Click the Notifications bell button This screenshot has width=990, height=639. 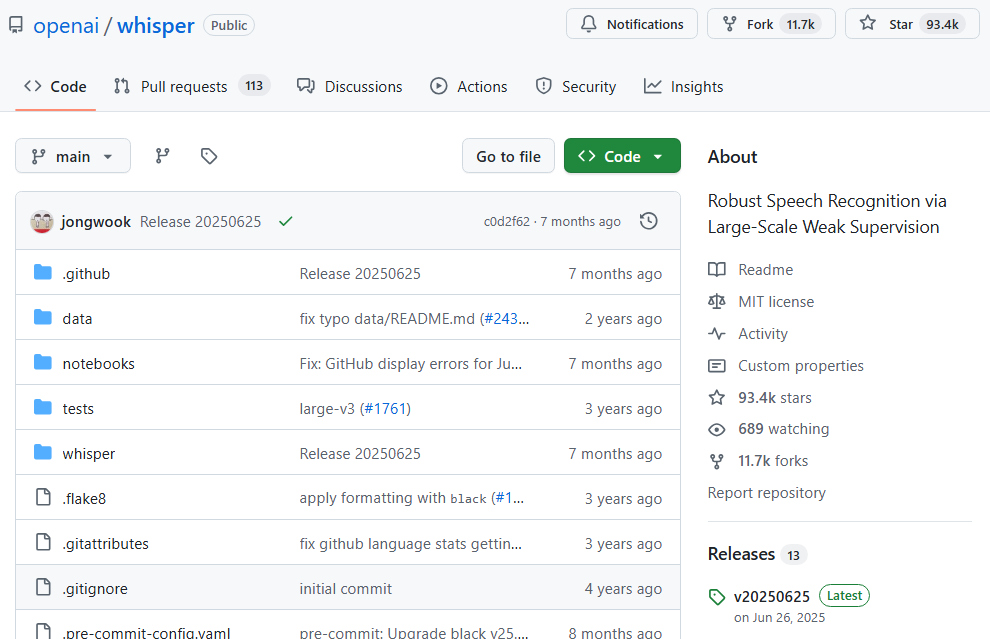point(632,24)
